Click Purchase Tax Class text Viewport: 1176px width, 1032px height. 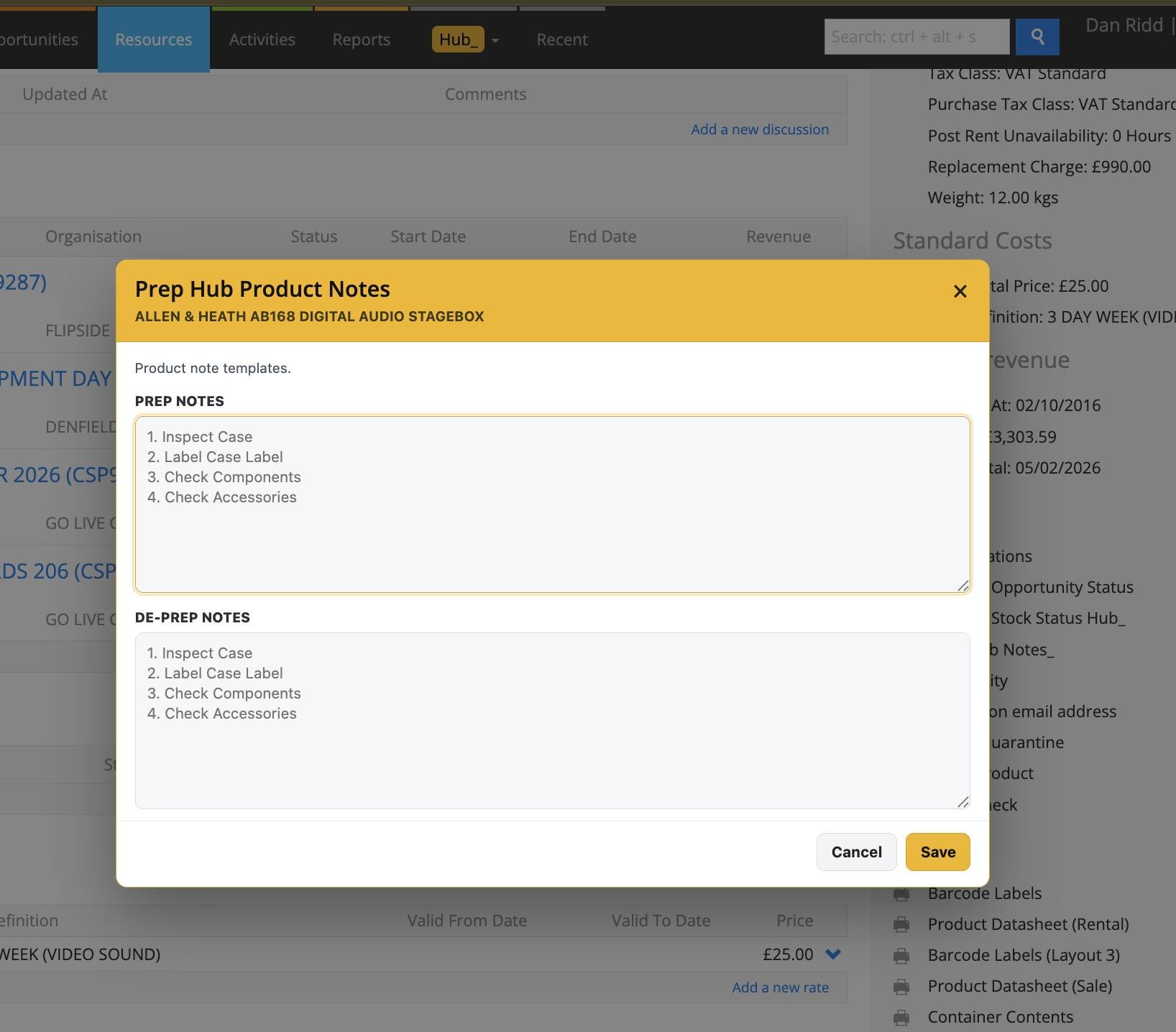[x=1052, y=104]
